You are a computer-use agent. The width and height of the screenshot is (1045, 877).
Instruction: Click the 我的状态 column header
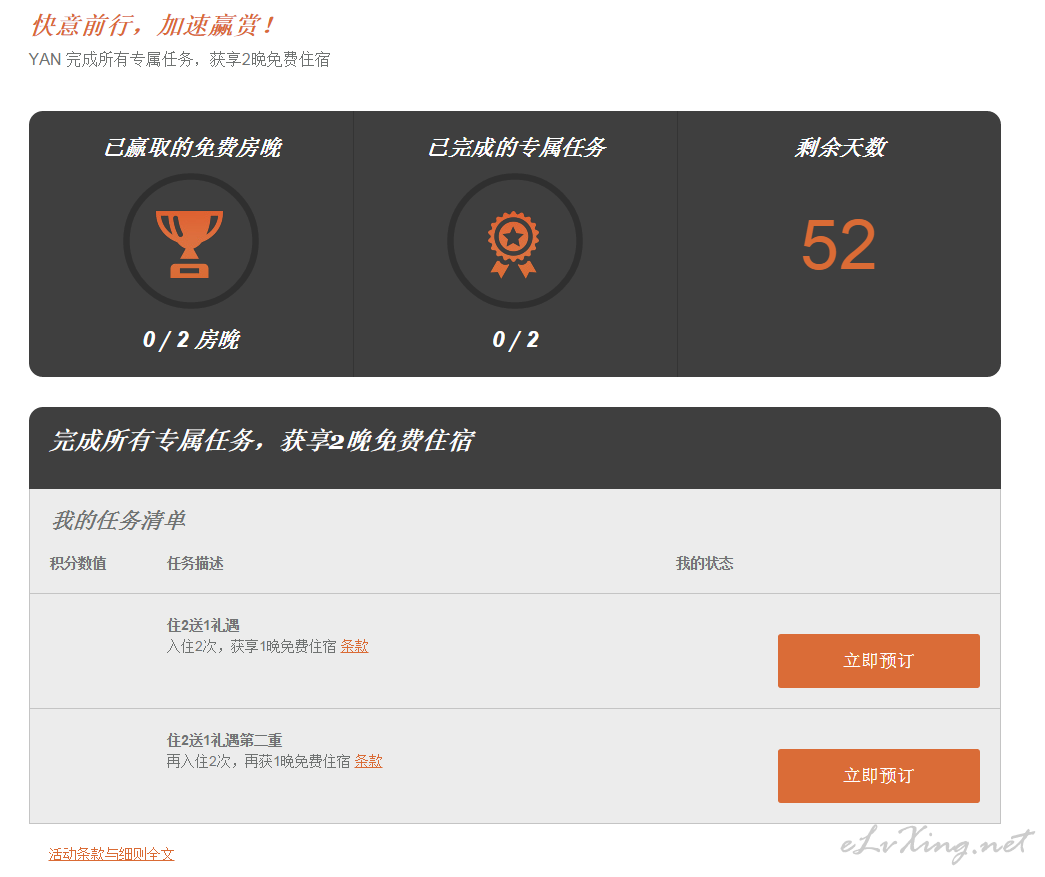(704, 564)
